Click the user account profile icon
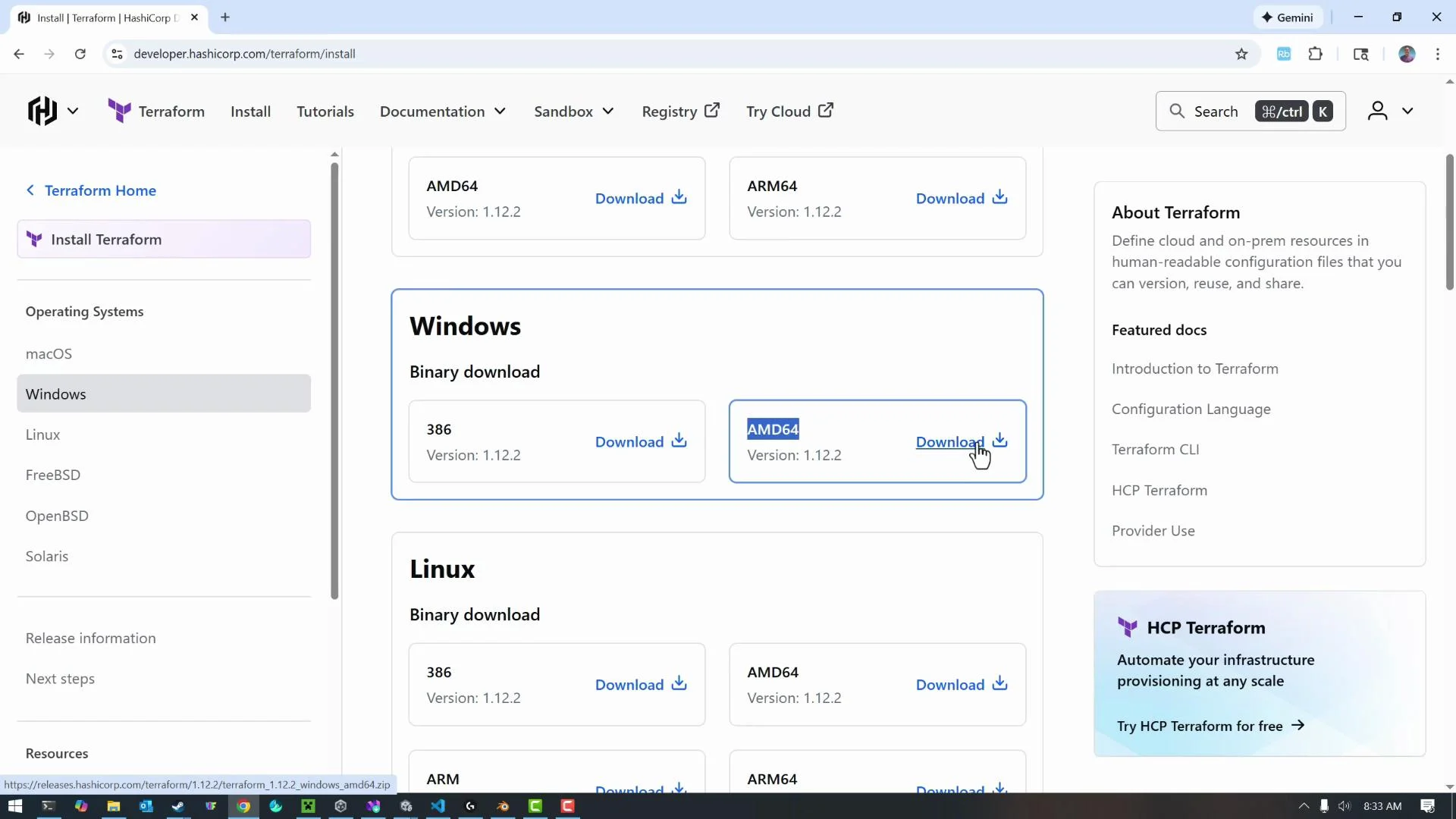 tap(1377, 111)
